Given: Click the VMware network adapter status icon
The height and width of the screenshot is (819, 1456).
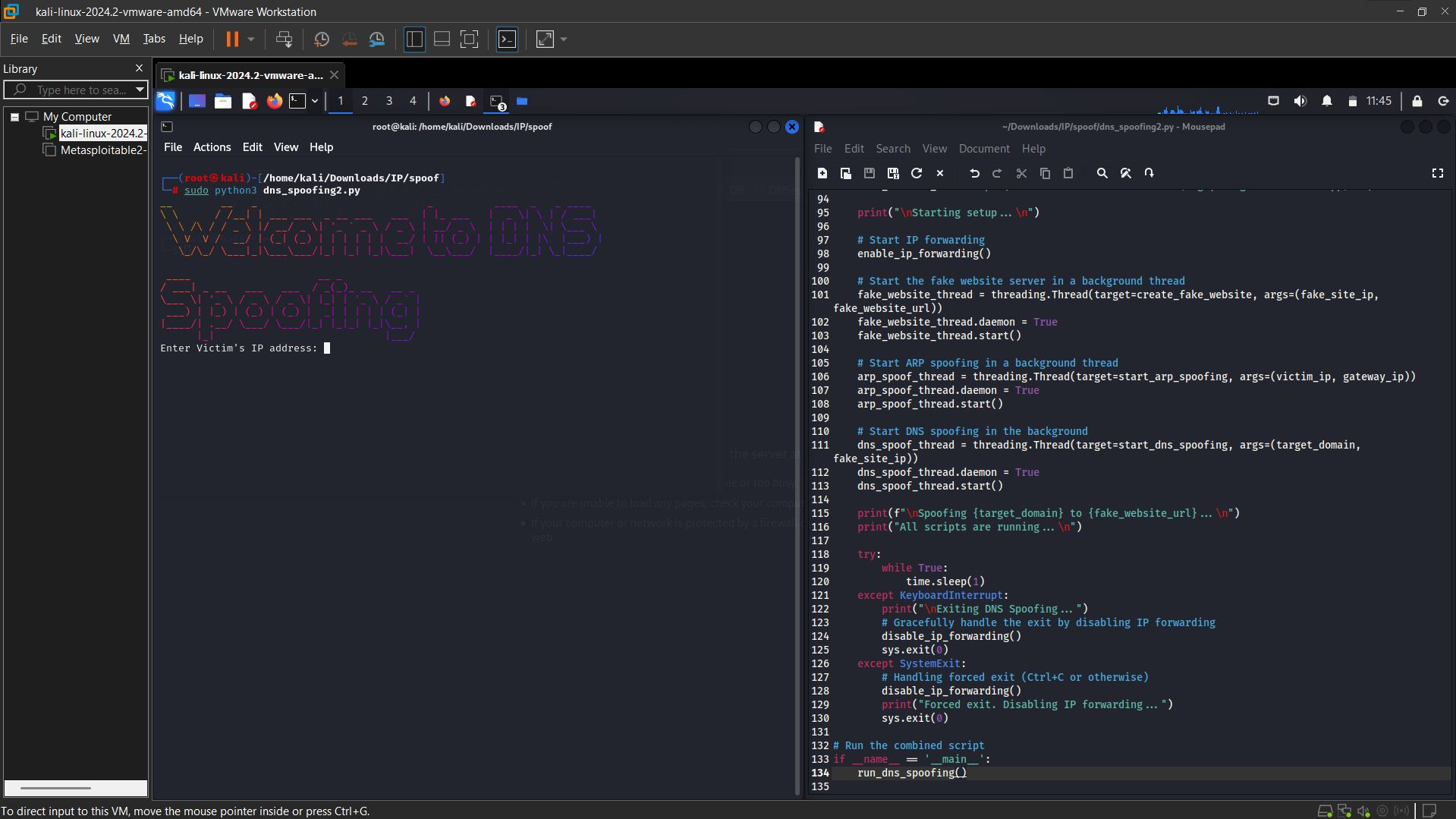Looking at the screenshot, I should pos(1344,811).
